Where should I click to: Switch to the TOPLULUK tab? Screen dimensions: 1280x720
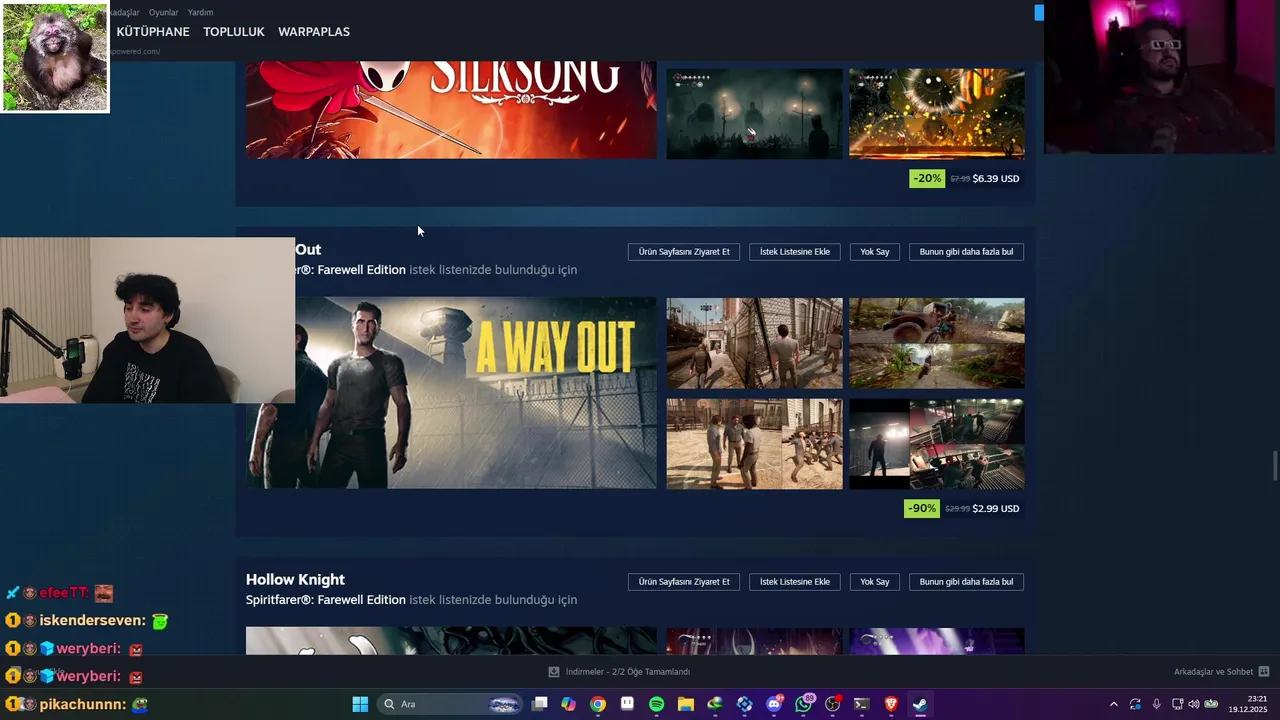tap(234, 32)
